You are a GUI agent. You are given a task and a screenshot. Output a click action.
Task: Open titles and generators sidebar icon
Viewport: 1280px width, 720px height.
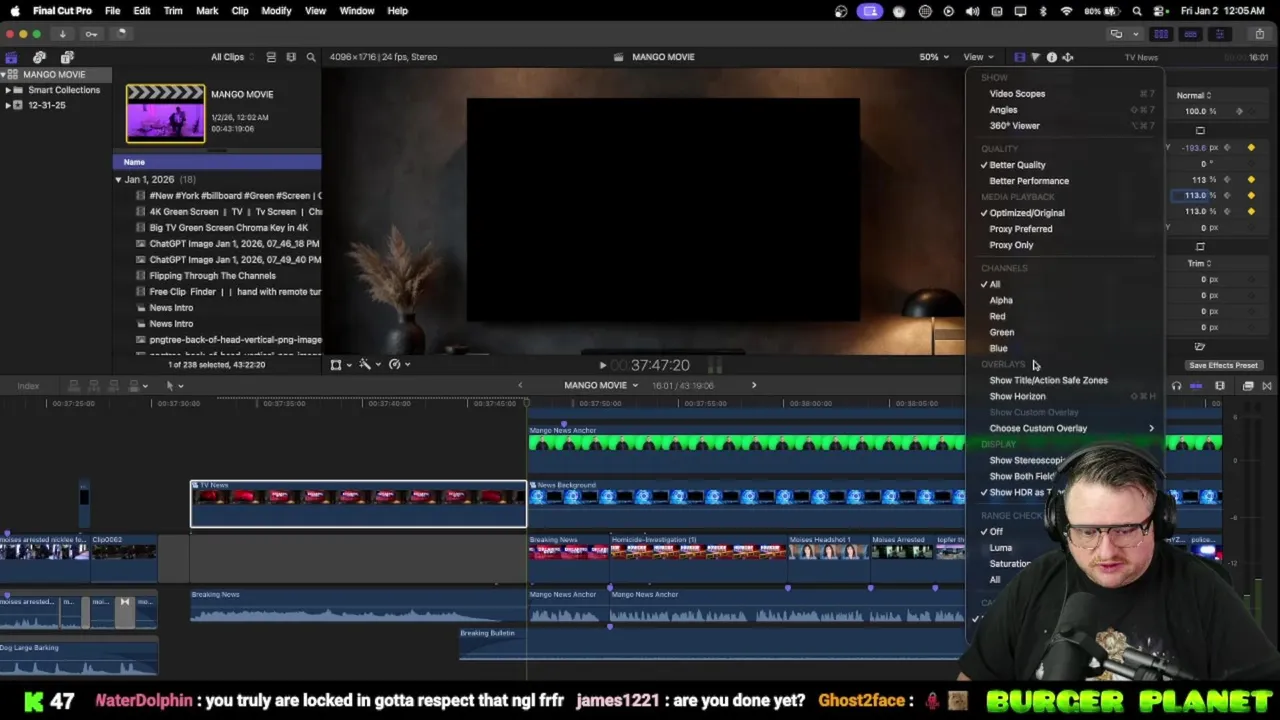[67, 57]
